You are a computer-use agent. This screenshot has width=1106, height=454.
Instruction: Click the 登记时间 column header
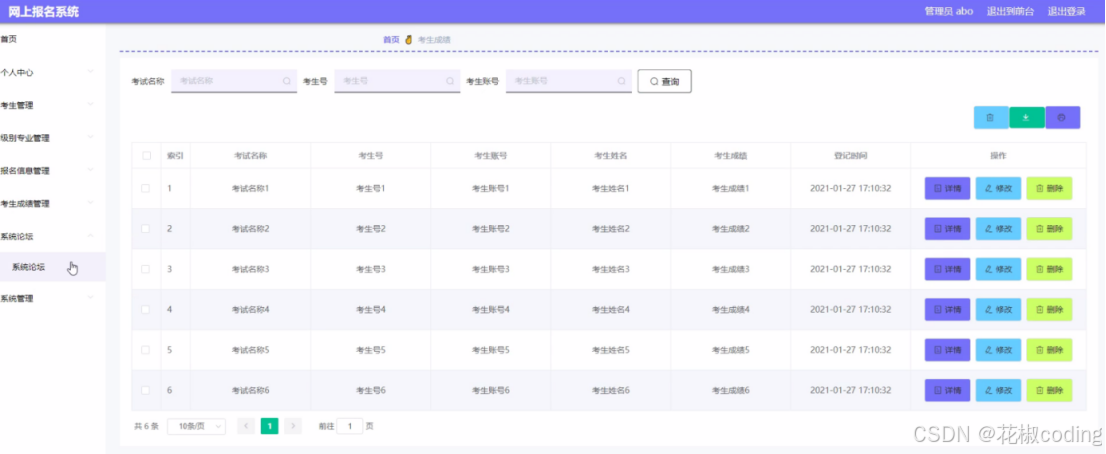850,156
